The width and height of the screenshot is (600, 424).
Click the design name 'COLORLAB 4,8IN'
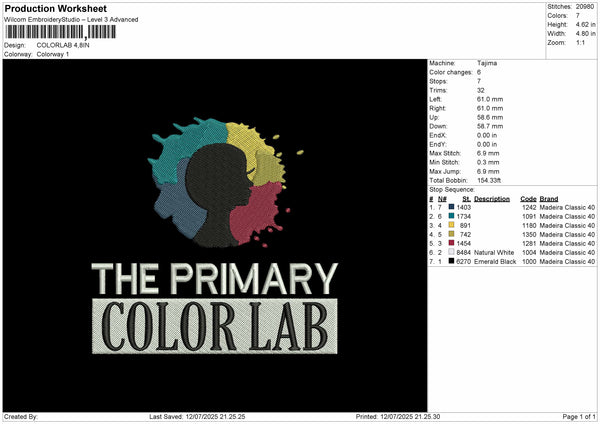click(63, 45)
